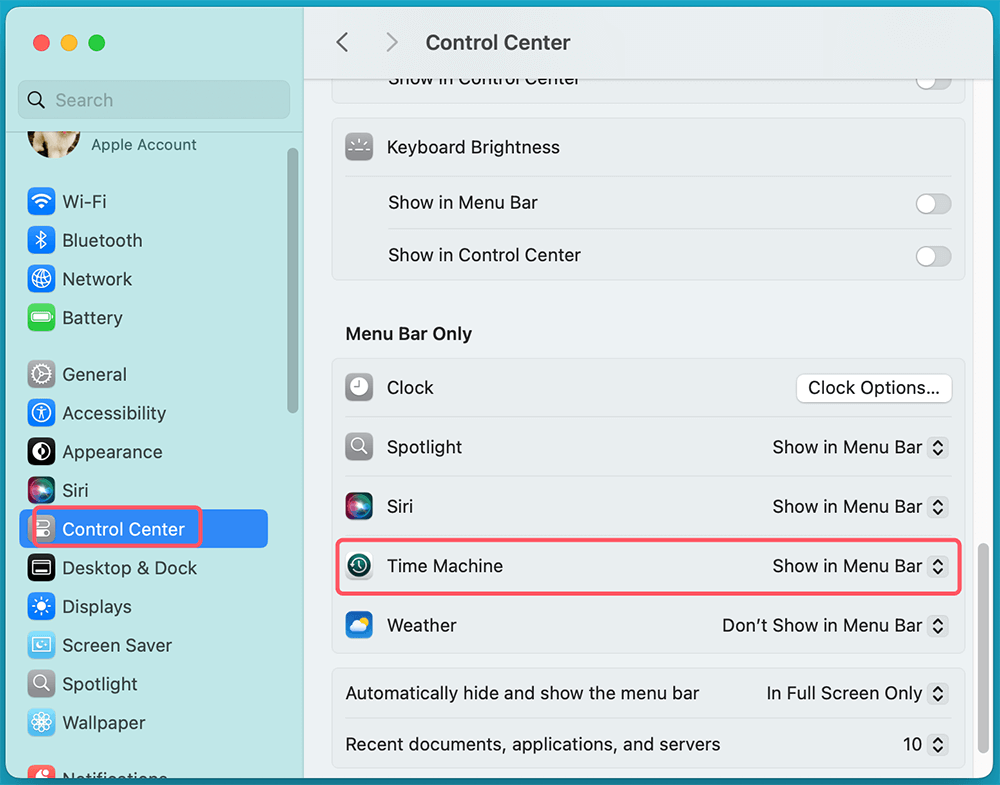Click the Weather icon
This screenshot has height=785, width=1000.
(359, 625)
